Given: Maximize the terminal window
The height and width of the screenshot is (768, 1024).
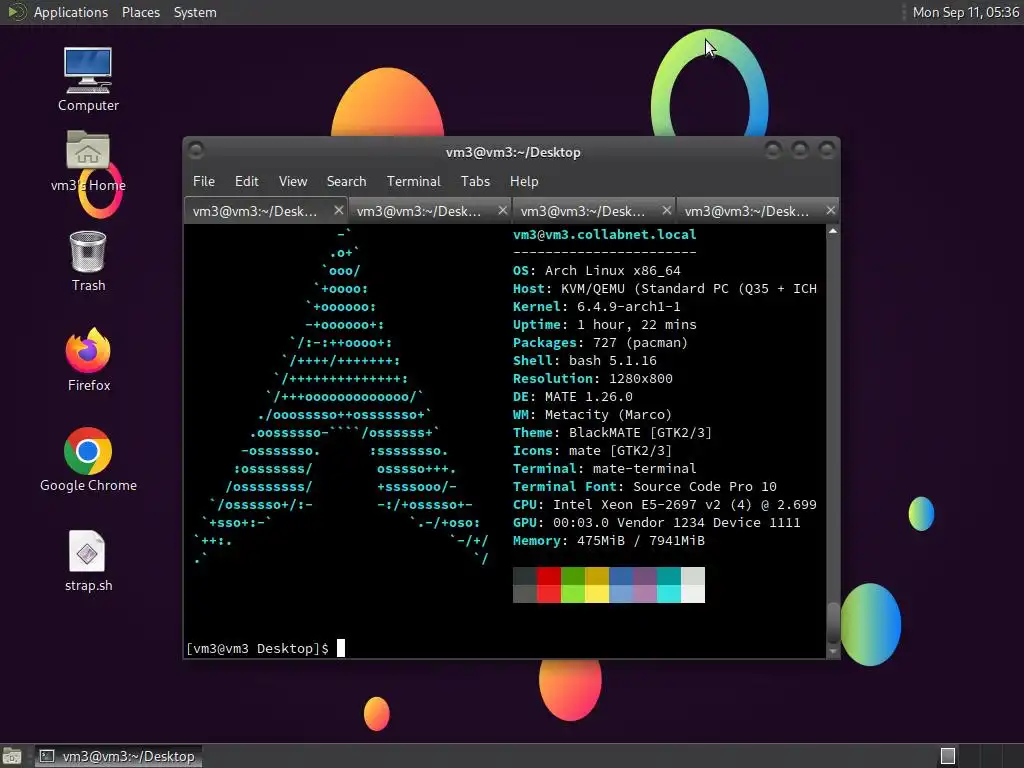Looking at the screenshot, I should (x=800, y=151).
